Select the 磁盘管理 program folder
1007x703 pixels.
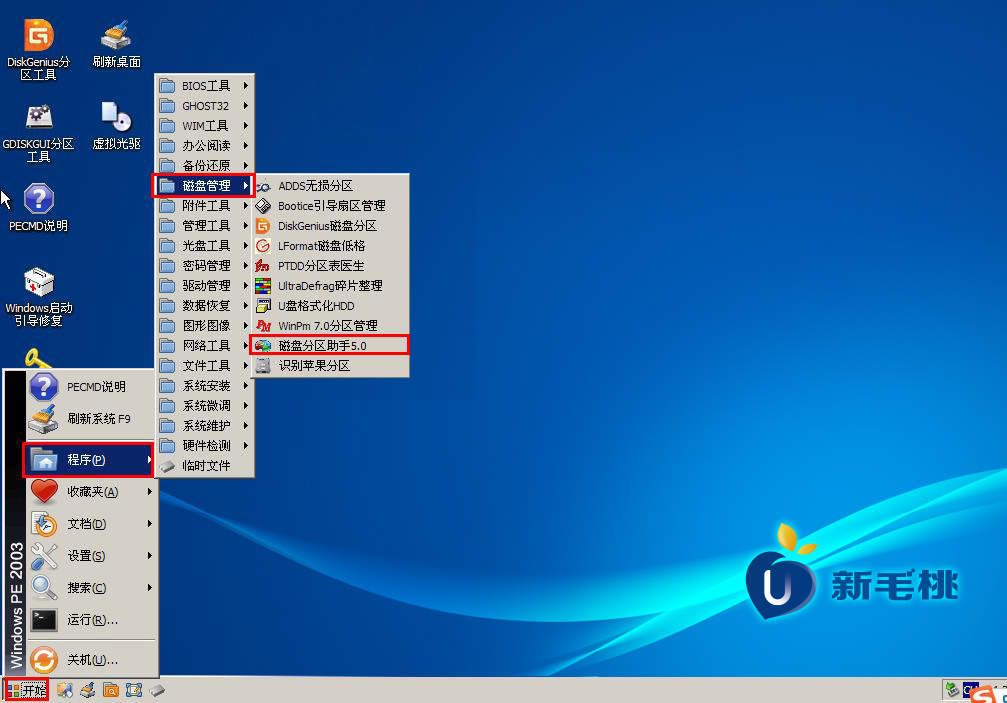[x=205, y=186]
